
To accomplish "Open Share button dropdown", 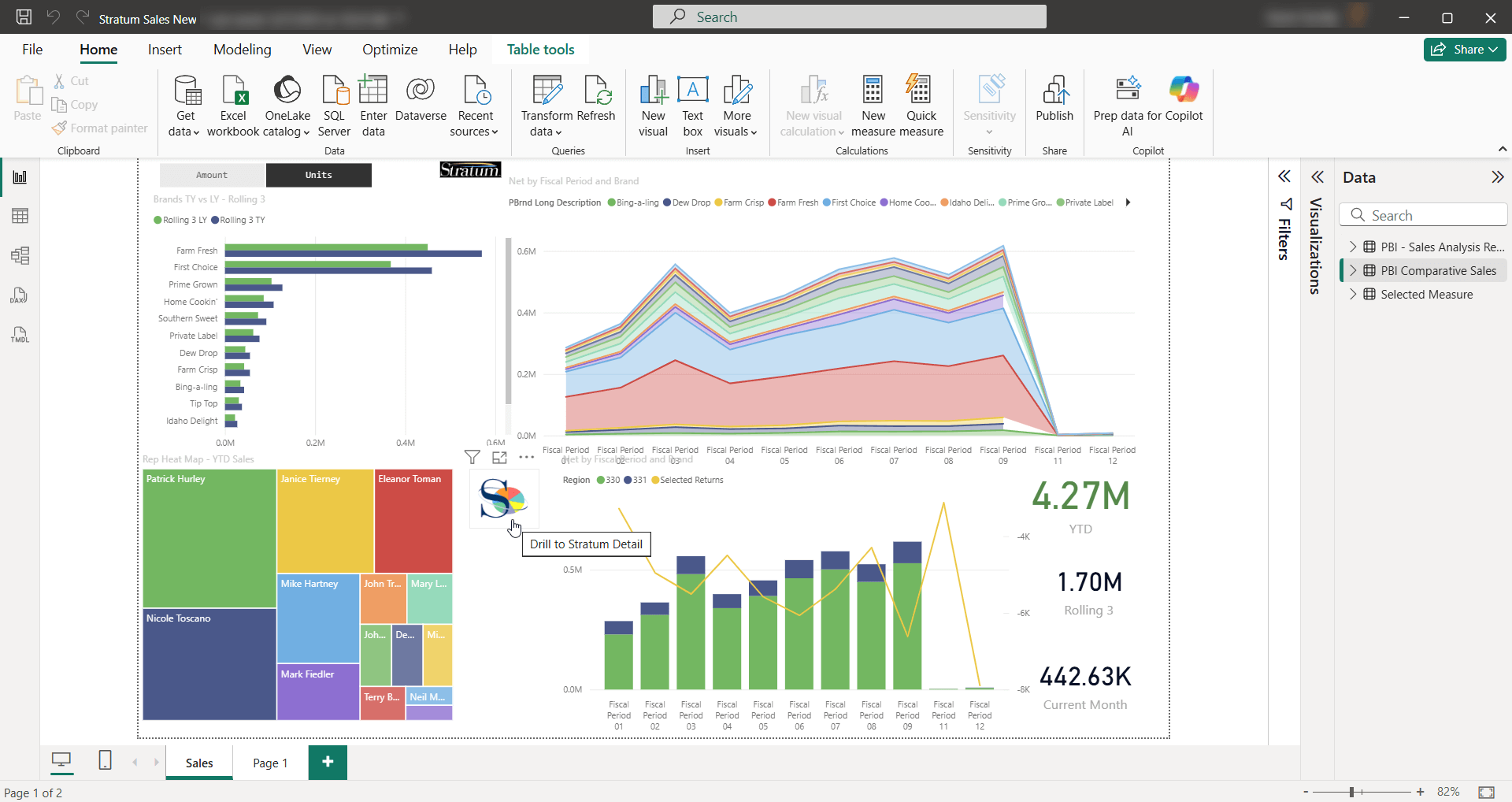I will 1465,49.
